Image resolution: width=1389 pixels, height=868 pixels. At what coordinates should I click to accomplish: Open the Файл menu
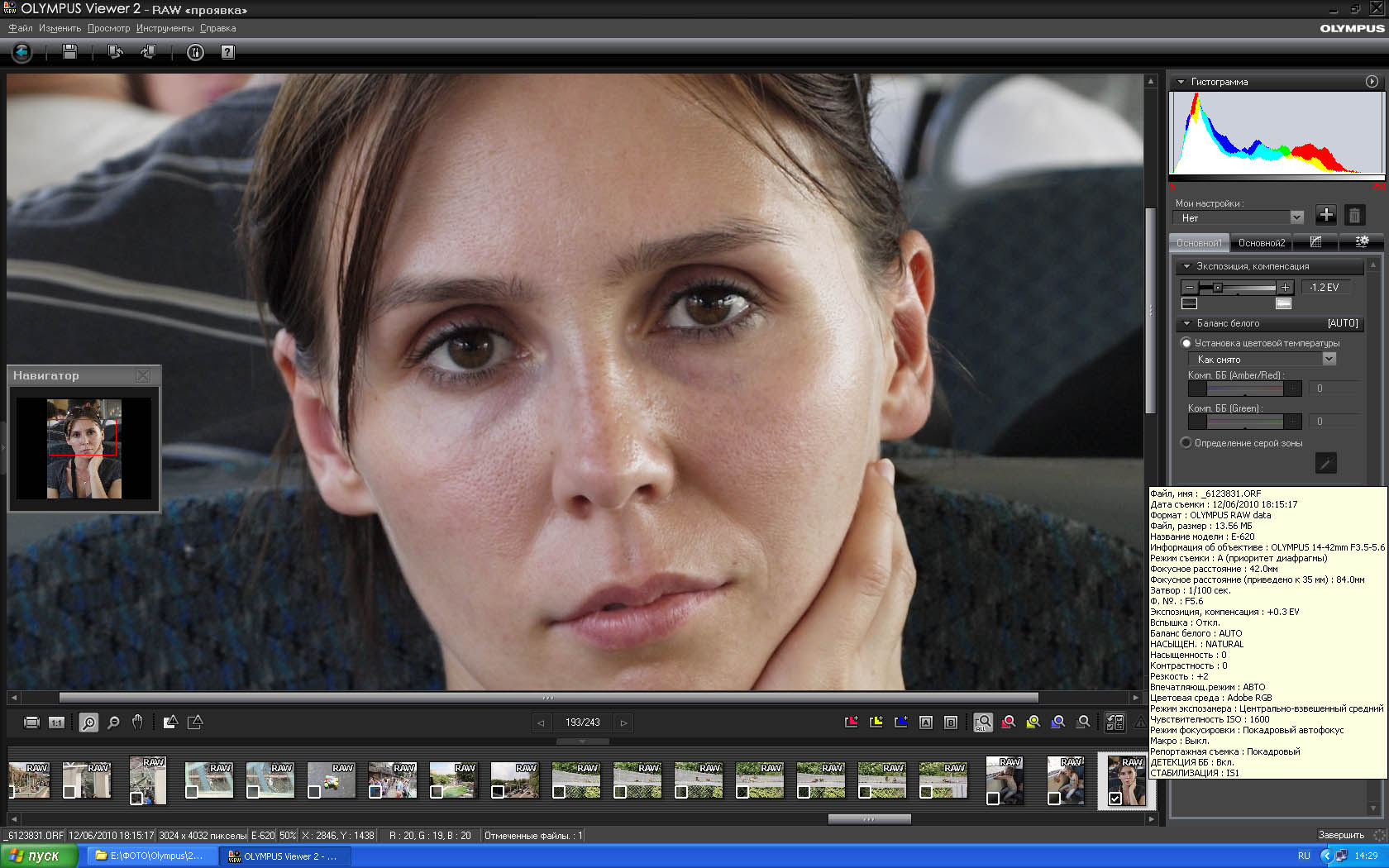[x=21, y=28]
